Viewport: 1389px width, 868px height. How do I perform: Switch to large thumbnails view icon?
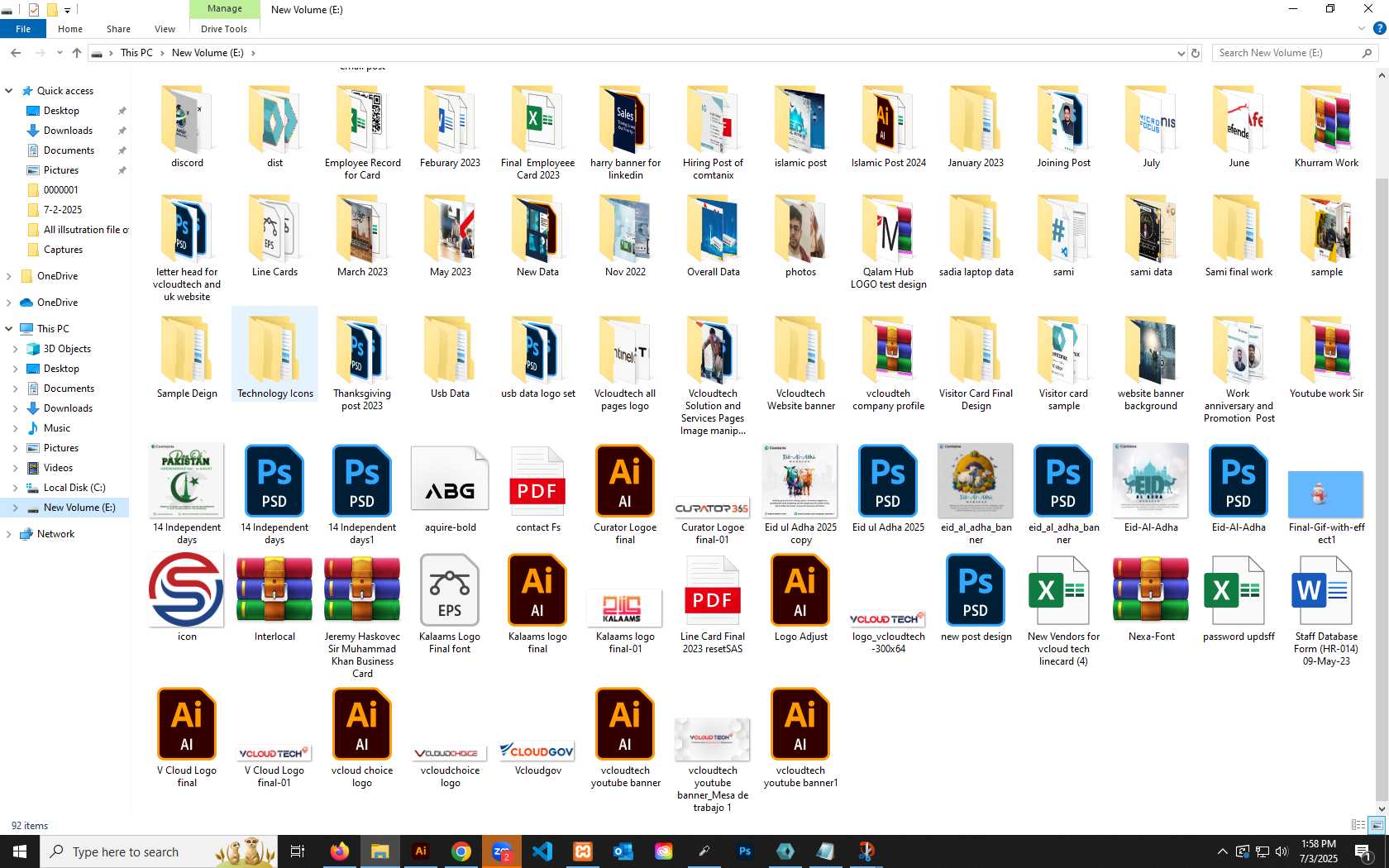[x=1377, y=825]
